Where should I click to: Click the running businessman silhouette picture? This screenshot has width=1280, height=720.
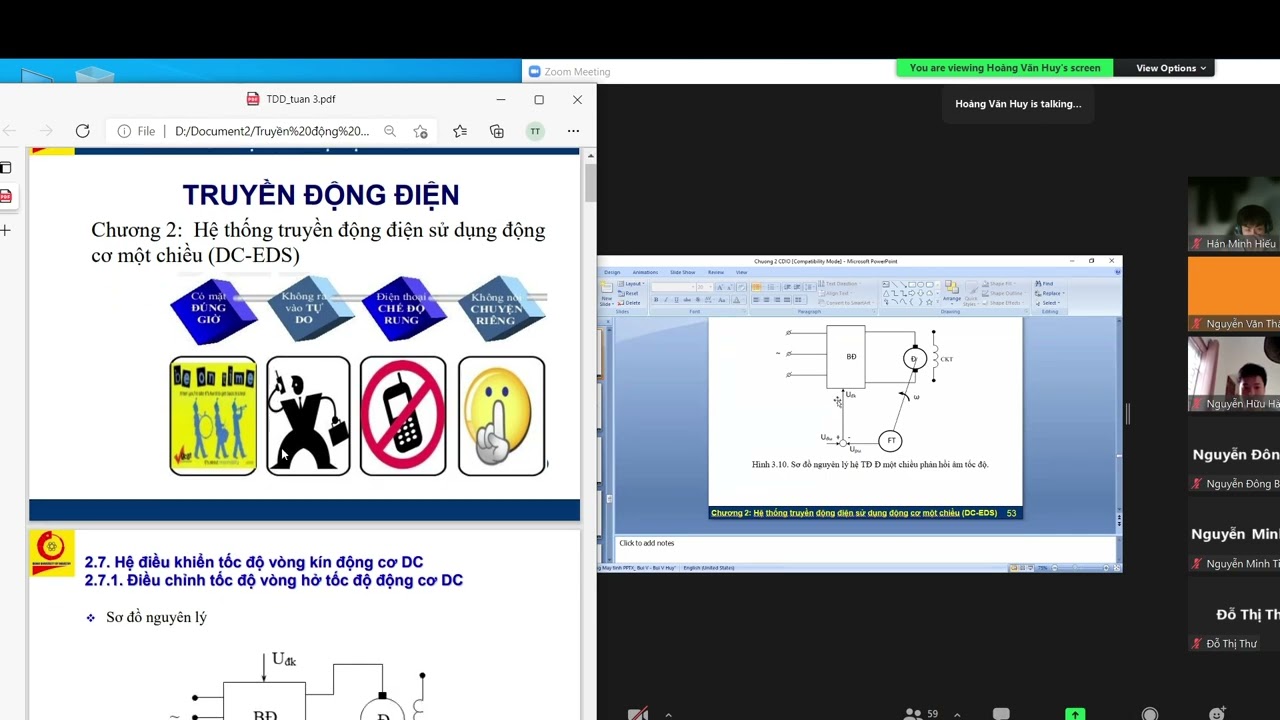click(x=308, y=415)
